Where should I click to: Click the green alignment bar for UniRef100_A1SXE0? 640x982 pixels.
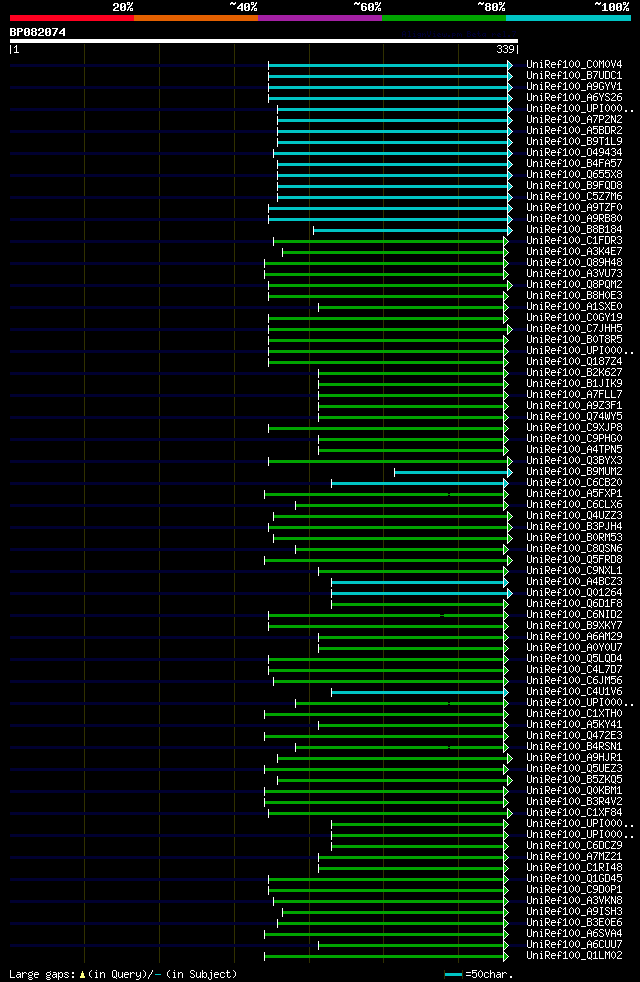point(413,308)
